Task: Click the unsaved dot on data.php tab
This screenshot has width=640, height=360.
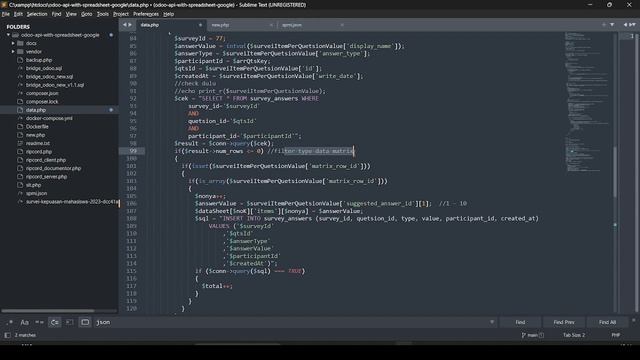Action: (200, 25)
